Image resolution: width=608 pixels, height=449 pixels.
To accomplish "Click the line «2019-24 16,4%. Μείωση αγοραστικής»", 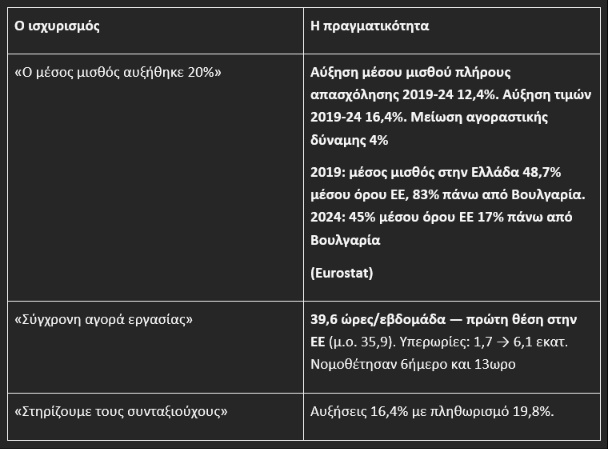I will (x=429, y=117).
